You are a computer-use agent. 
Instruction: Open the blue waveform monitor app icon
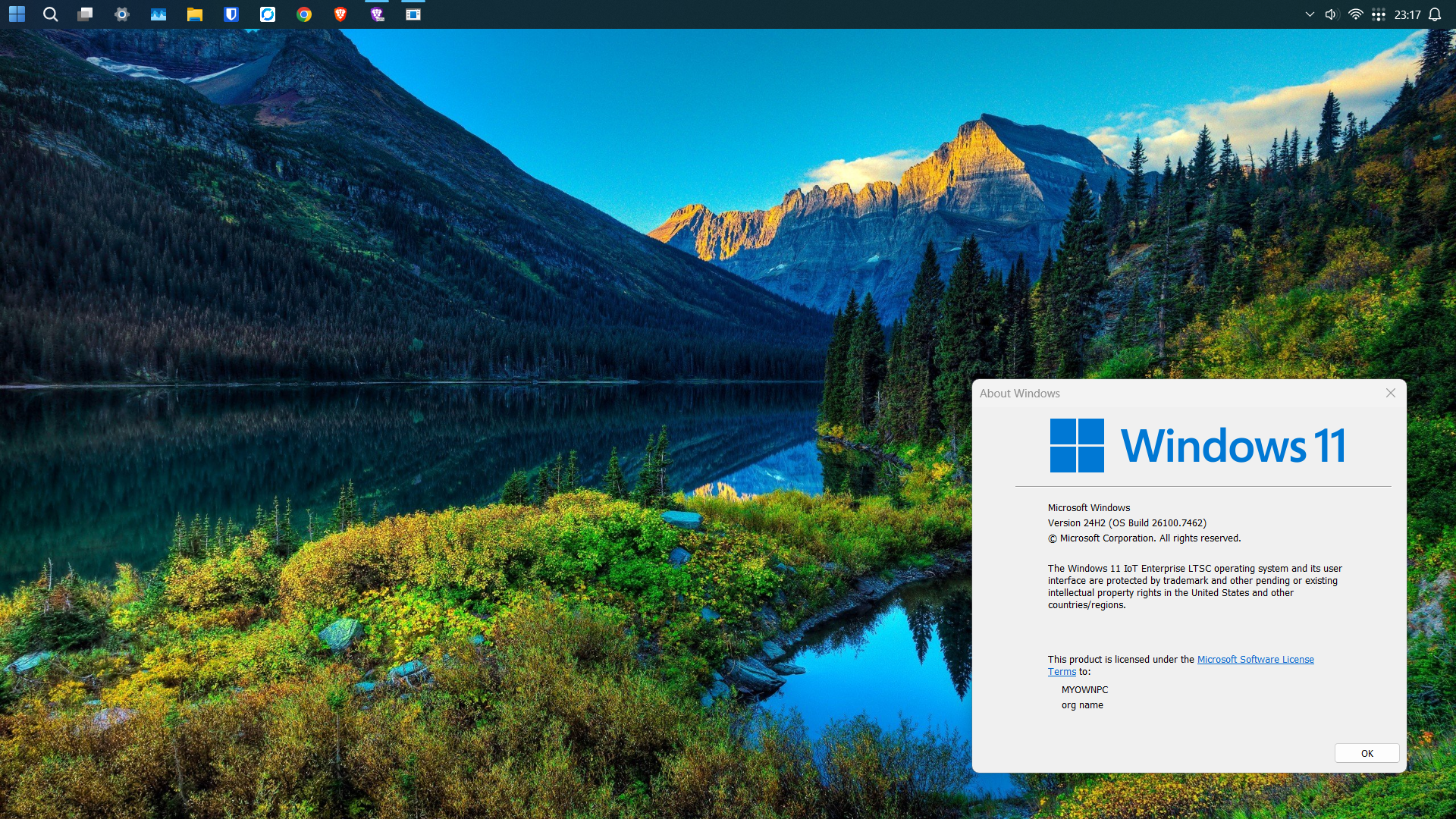point(158,14)
